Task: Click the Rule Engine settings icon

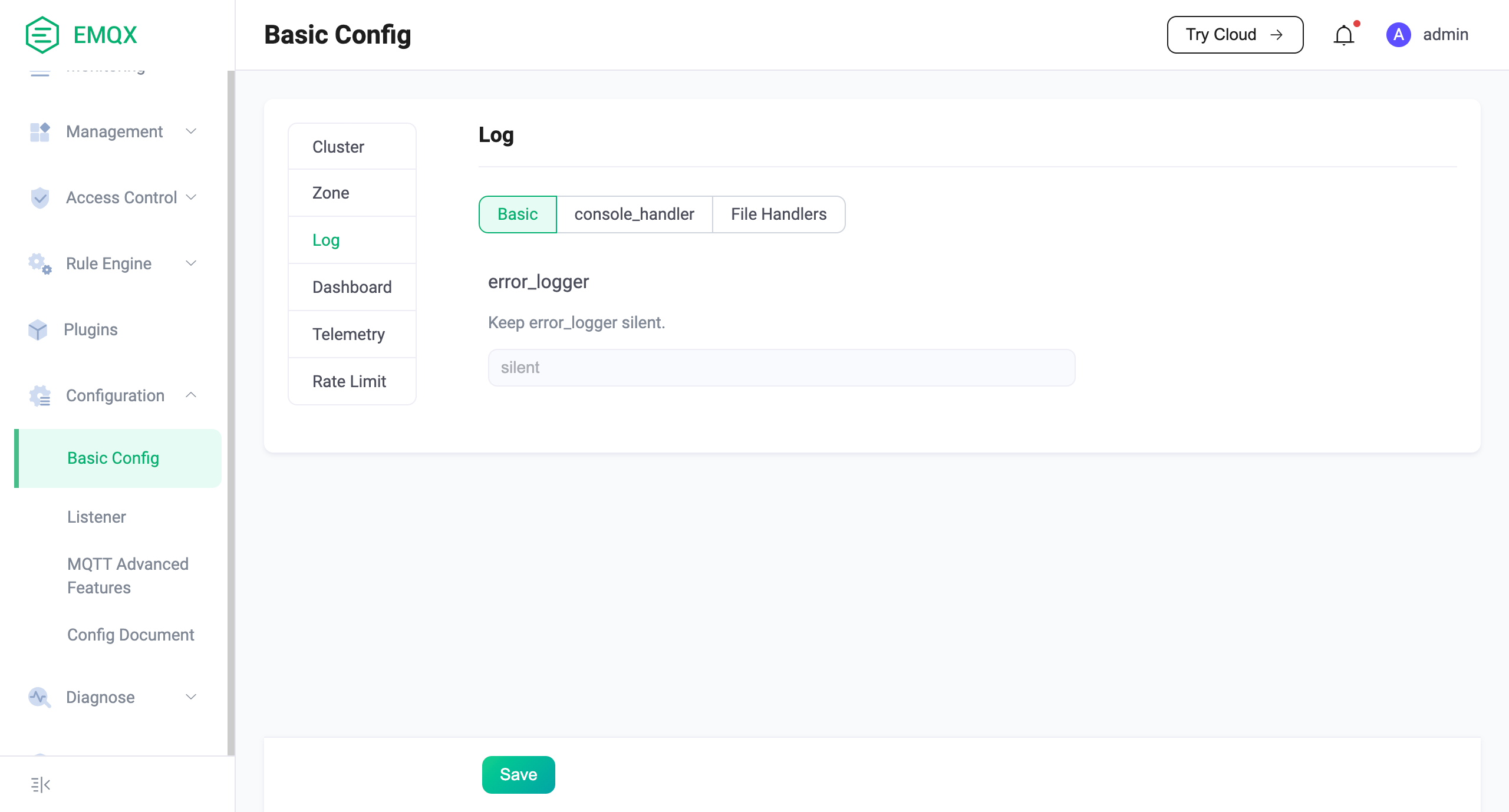Action: (40, 263)
